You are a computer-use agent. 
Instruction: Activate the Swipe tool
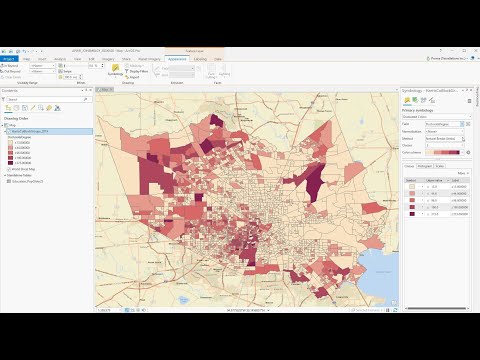(x=65, y=71)
